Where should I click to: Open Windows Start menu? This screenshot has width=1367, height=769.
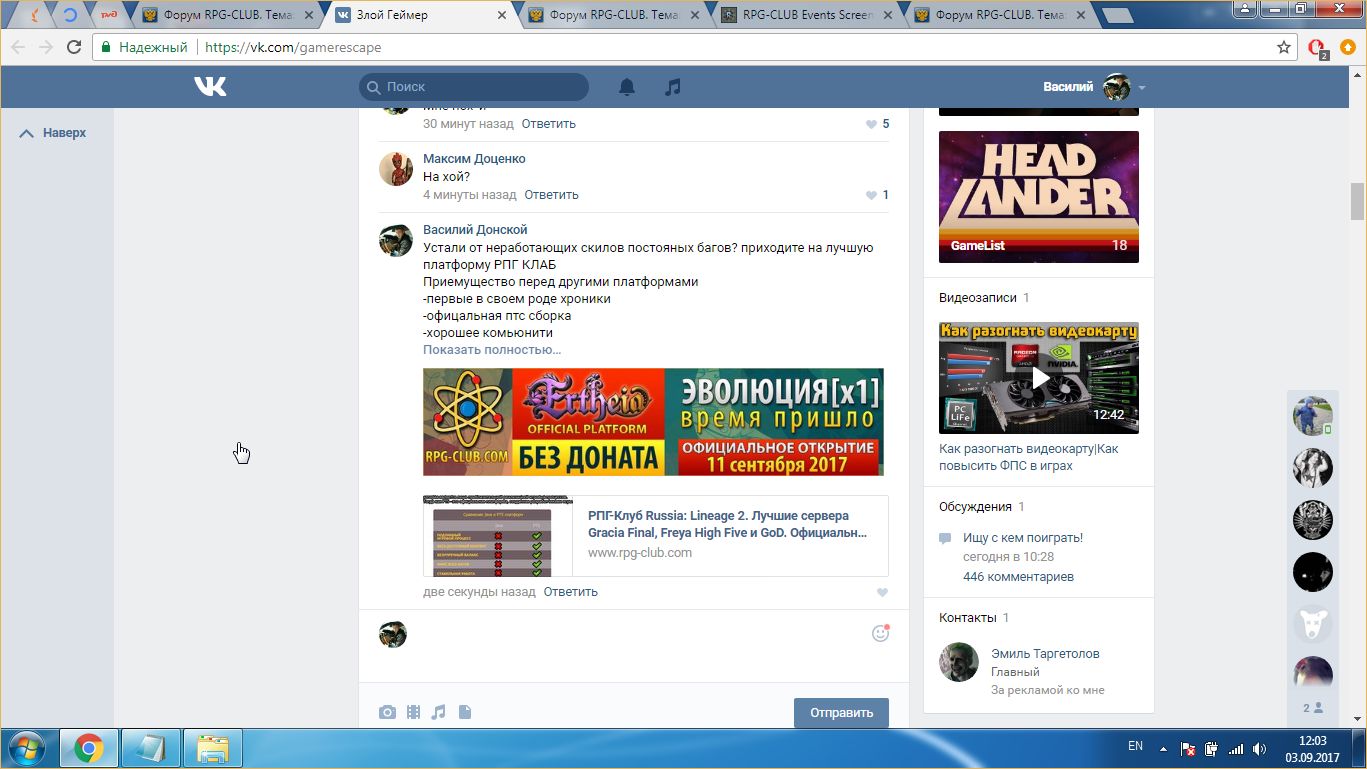point(25,748)
